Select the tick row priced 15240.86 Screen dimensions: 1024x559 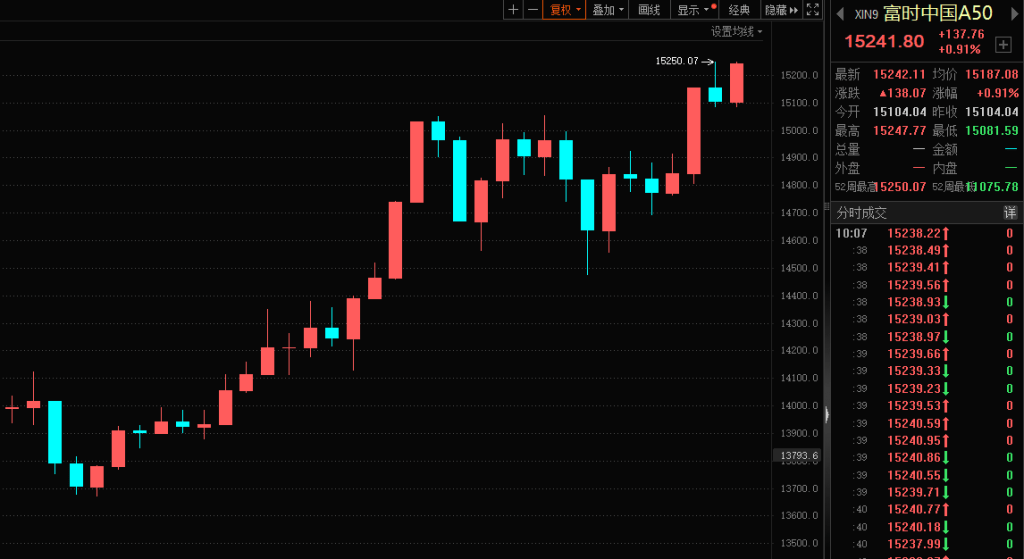(x=925, y=457)
